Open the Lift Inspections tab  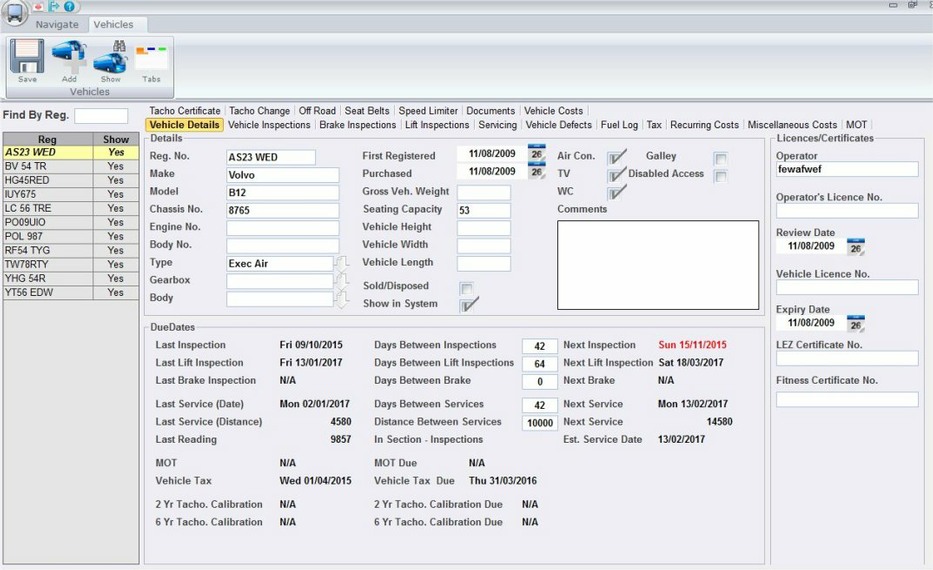(x=437, y=125)
